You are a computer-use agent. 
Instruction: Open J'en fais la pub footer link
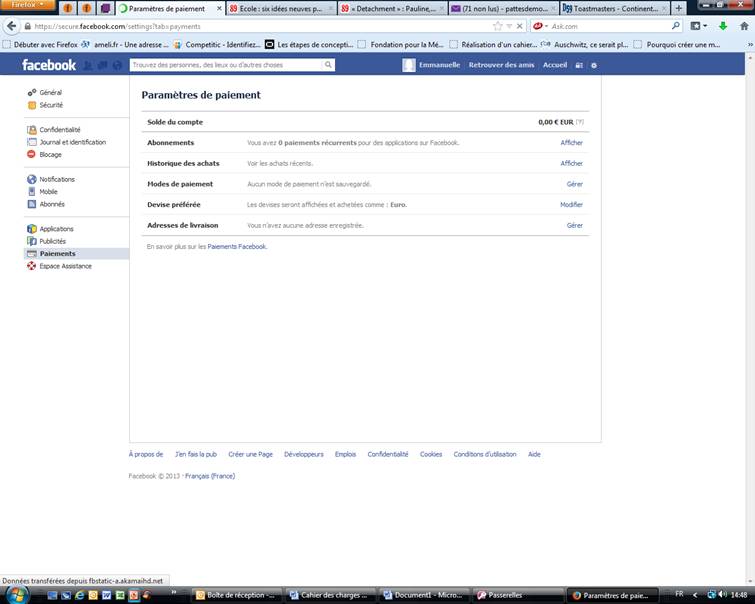[x=195, y=454]
